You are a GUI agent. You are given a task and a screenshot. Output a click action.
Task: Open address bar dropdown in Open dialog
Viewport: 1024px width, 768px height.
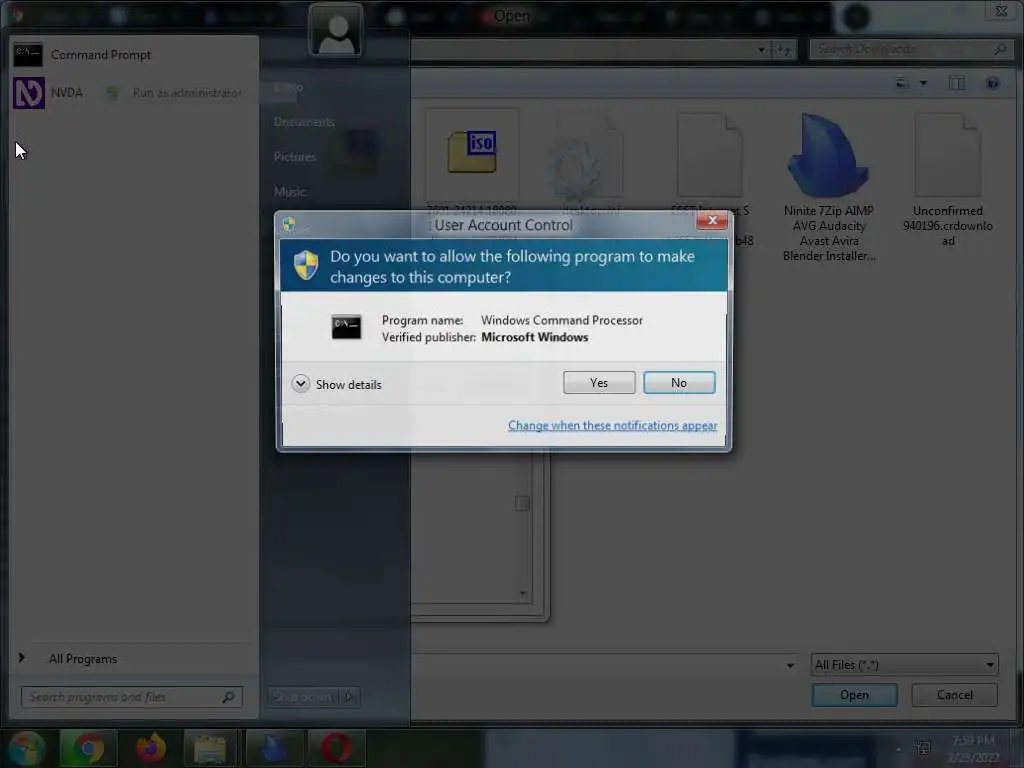pyautogui.click(x=761, y=50)
